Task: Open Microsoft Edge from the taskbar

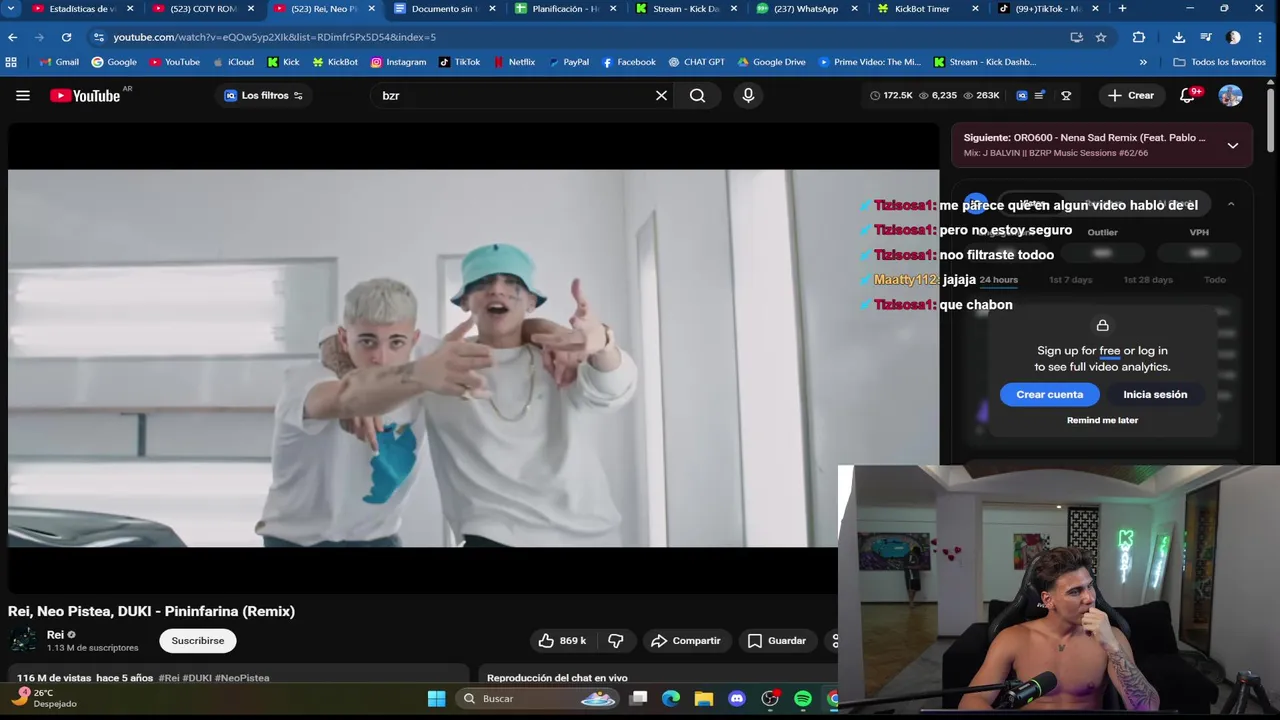Action: pos(671,699)
